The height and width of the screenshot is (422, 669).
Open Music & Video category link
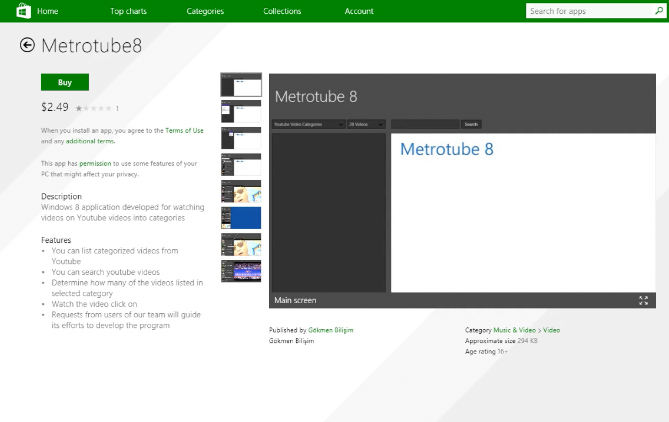click(x=515, y=330)
